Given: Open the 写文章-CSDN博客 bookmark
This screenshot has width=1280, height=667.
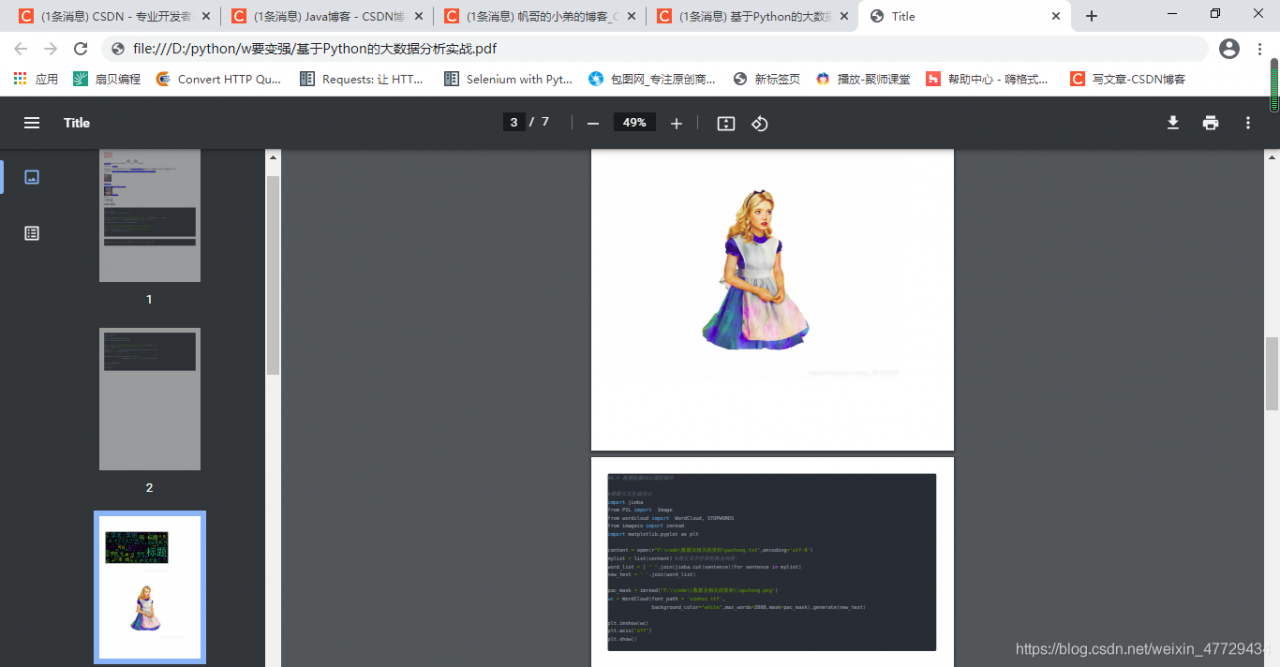Looking at the screenshot, I should tap(1128, 79).
